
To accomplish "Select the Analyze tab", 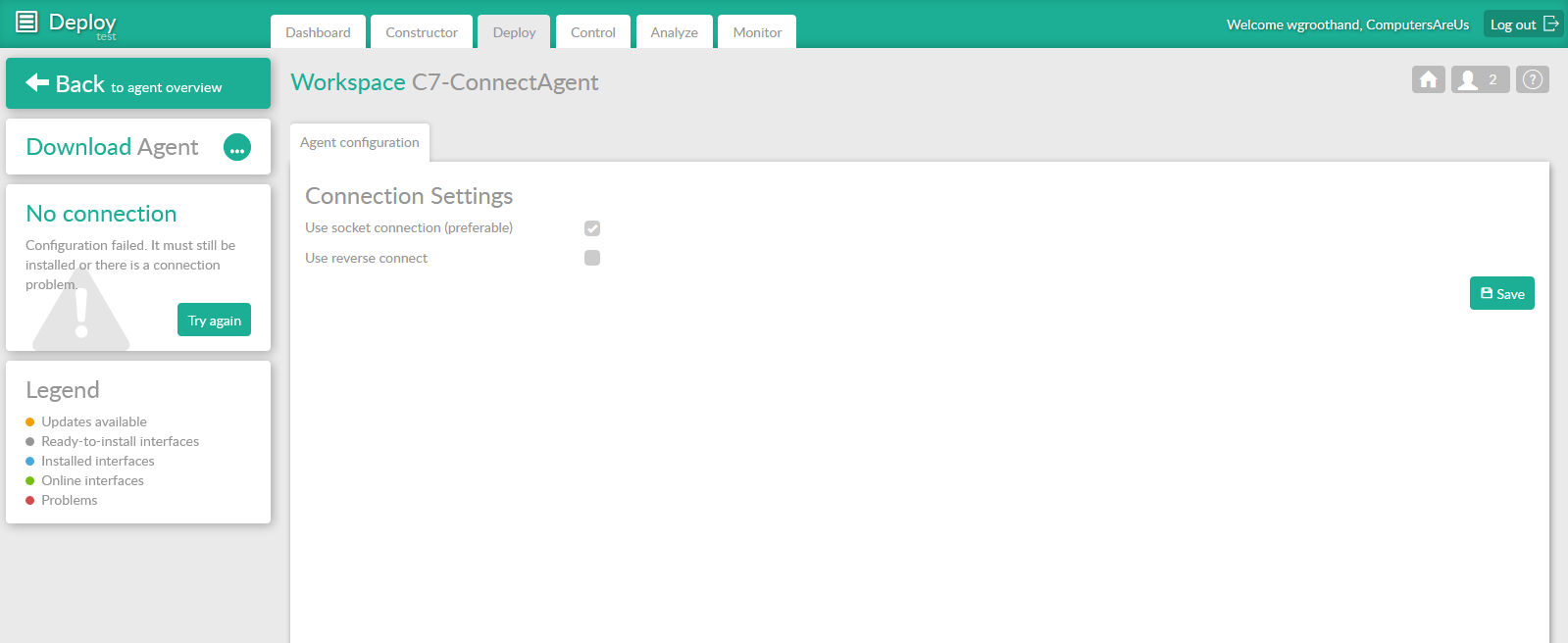I will (675, 32).
